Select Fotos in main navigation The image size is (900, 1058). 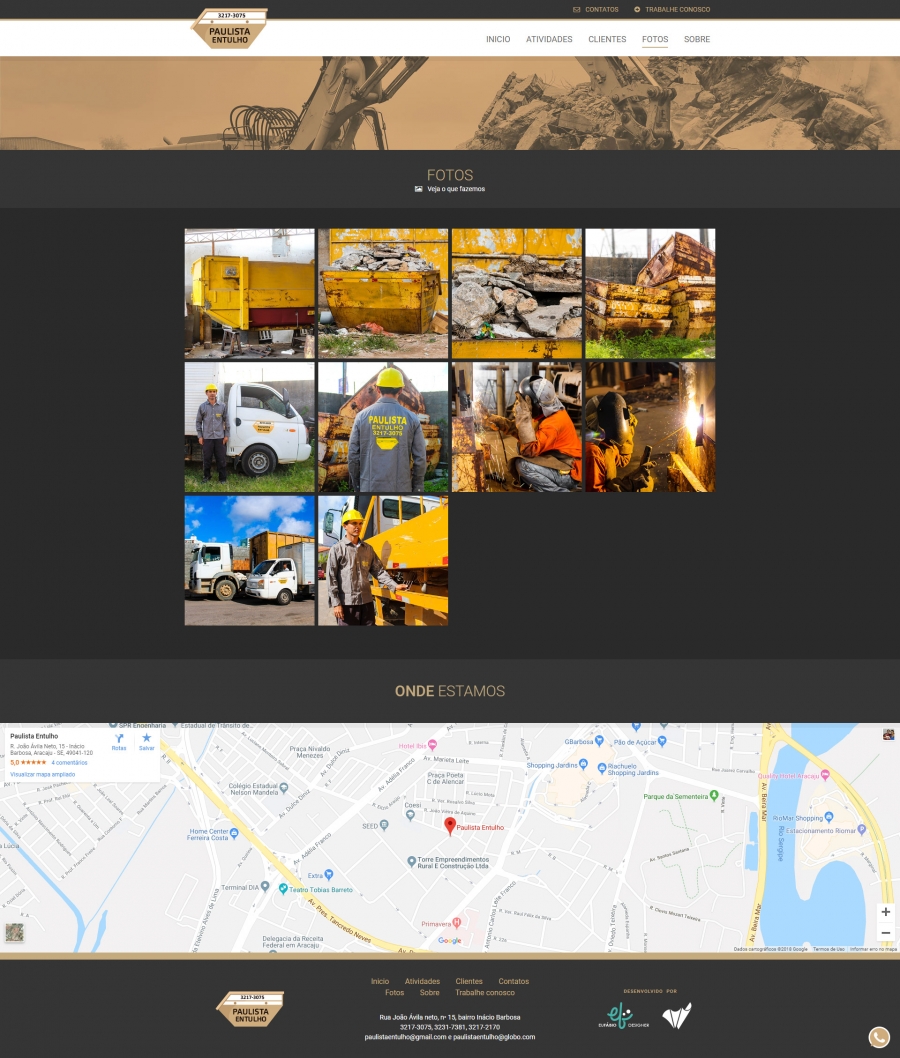tap(655, 39)
